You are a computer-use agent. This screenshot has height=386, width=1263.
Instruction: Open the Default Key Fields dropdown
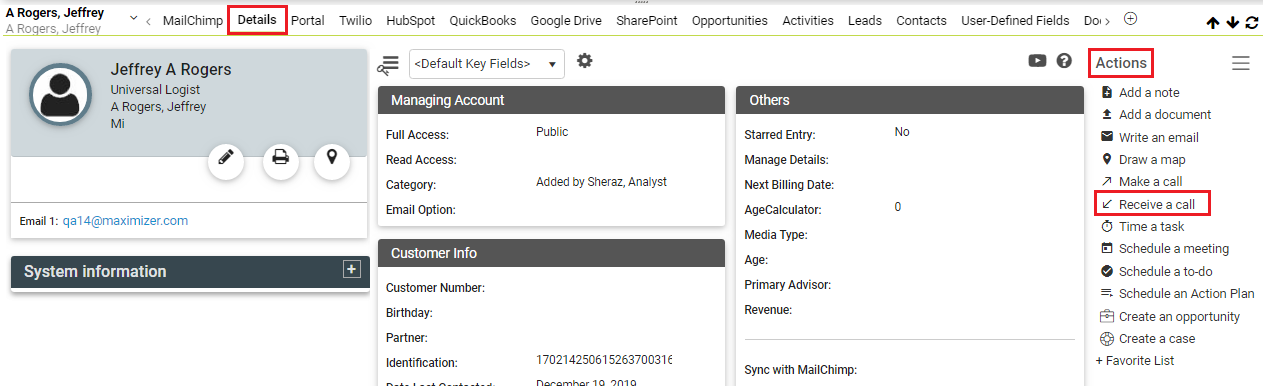tap(487, 64)
